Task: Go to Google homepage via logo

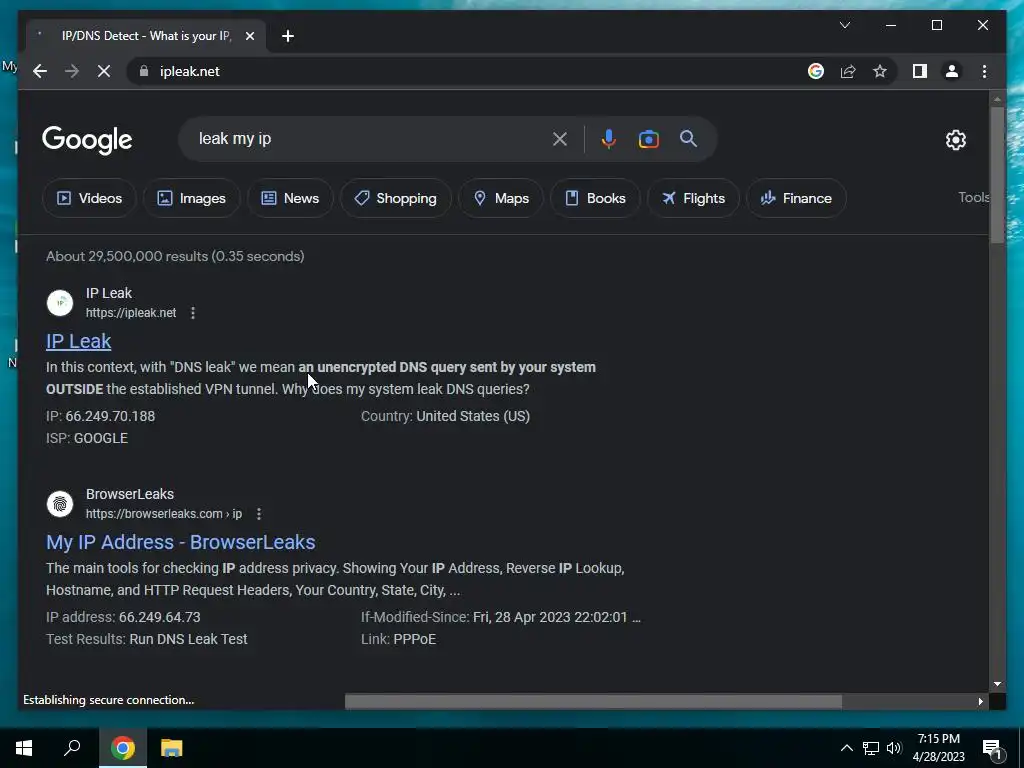Action: click(87, 140)
